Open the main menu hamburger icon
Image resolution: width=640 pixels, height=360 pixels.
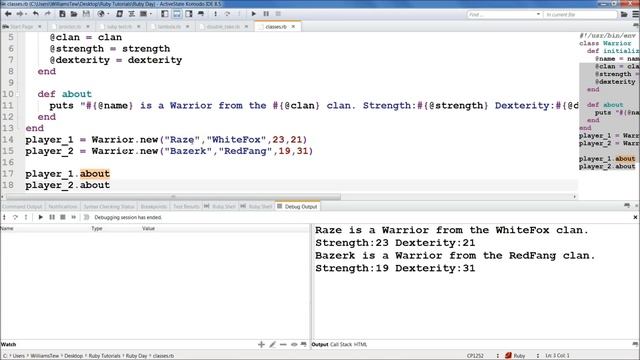pyautogui.click(x=636, y=14)
